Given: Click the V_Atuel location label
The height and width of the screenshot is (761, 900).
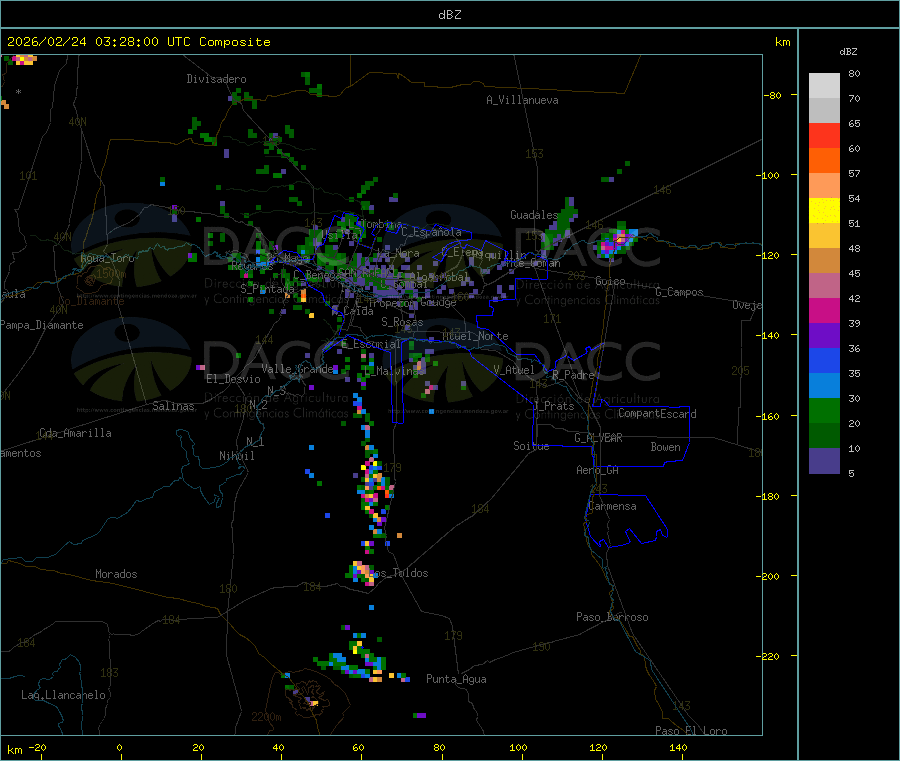Looking at the screenshot, I should 514,370.
